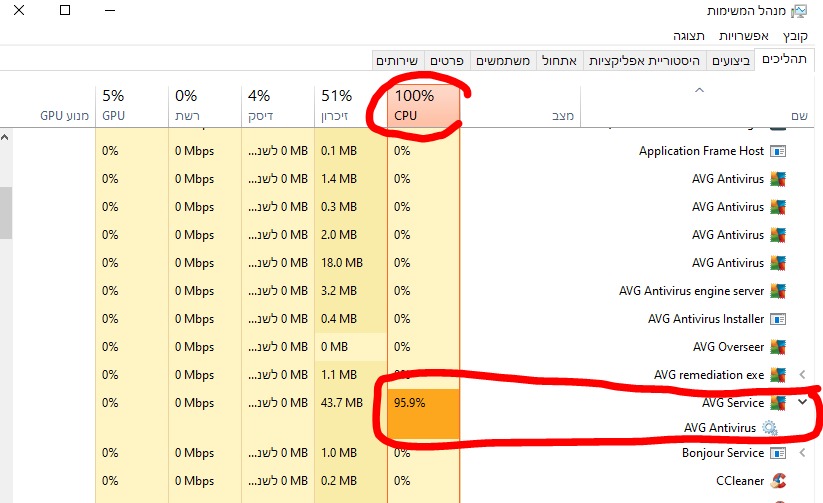Select the CCleaner name text
Viewport: 823px width, 503px height.
[740, 480]
